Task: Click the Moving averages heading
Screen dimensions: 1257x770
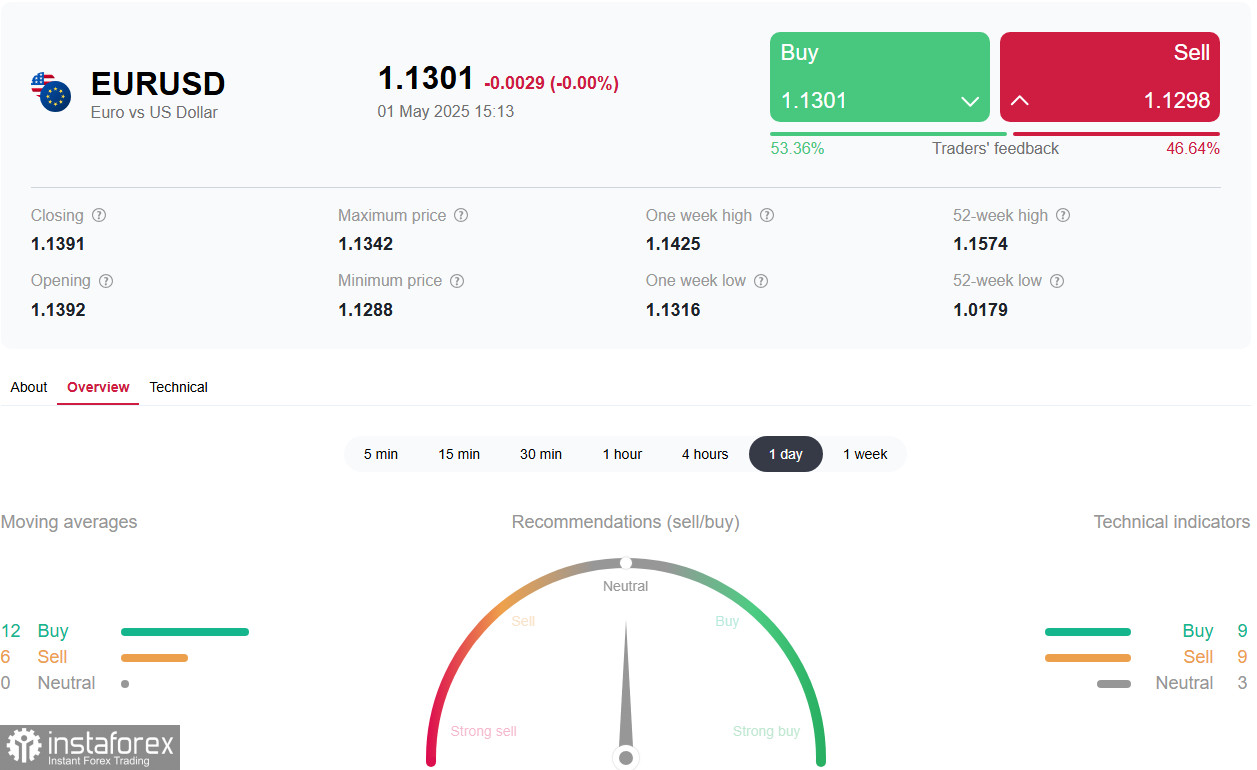Action: pos(69,522)
